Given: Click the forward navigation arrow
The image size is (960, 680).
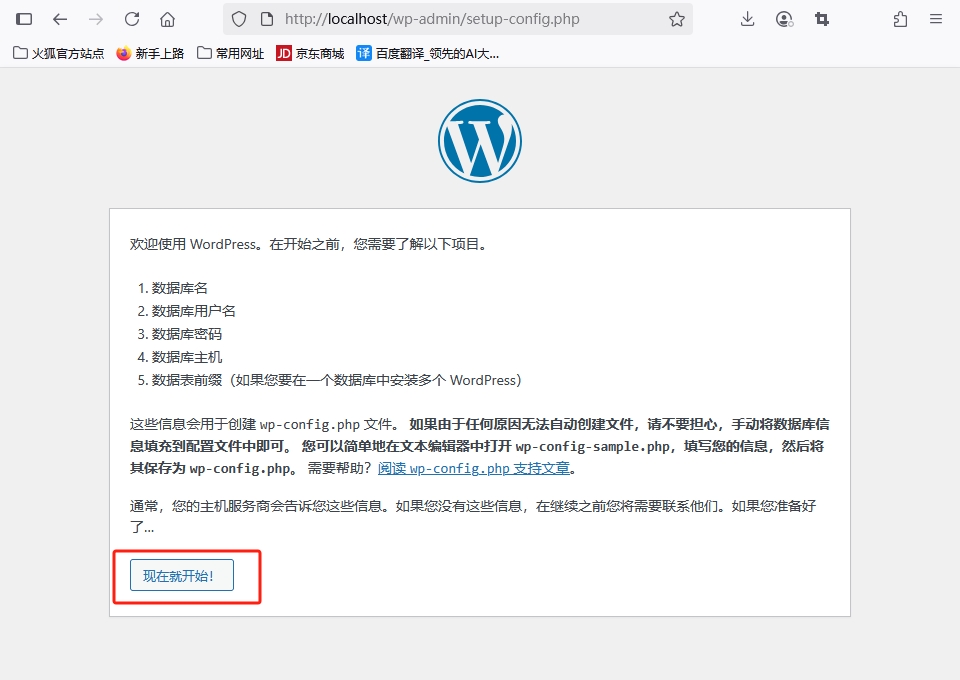Looking at the screenshot, I should point(96,19).
